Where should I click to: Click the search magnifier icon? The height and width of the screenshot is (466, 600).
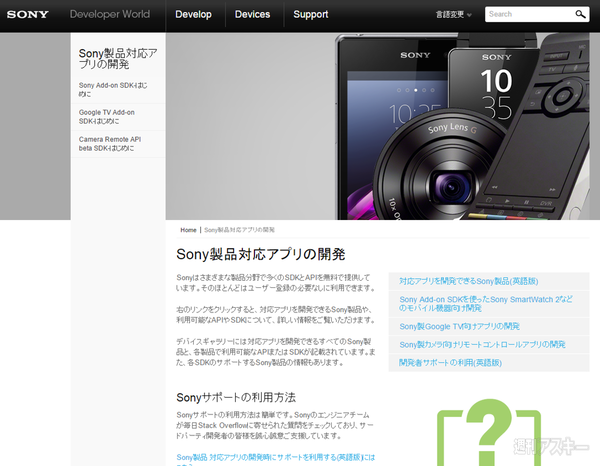coord(580,14)
